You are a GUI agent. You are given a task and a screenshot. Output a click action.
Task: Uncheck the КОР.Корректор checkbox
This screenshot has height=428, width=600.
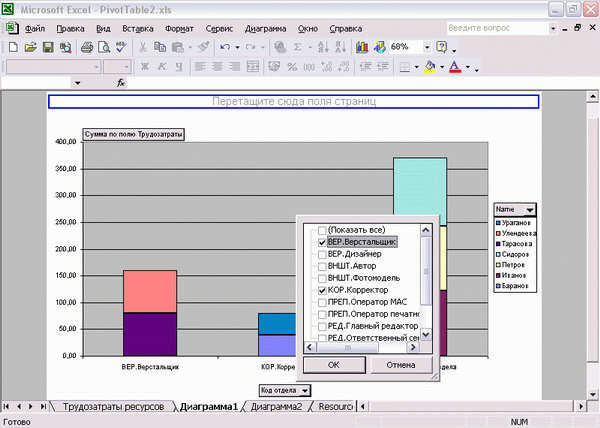322,290
